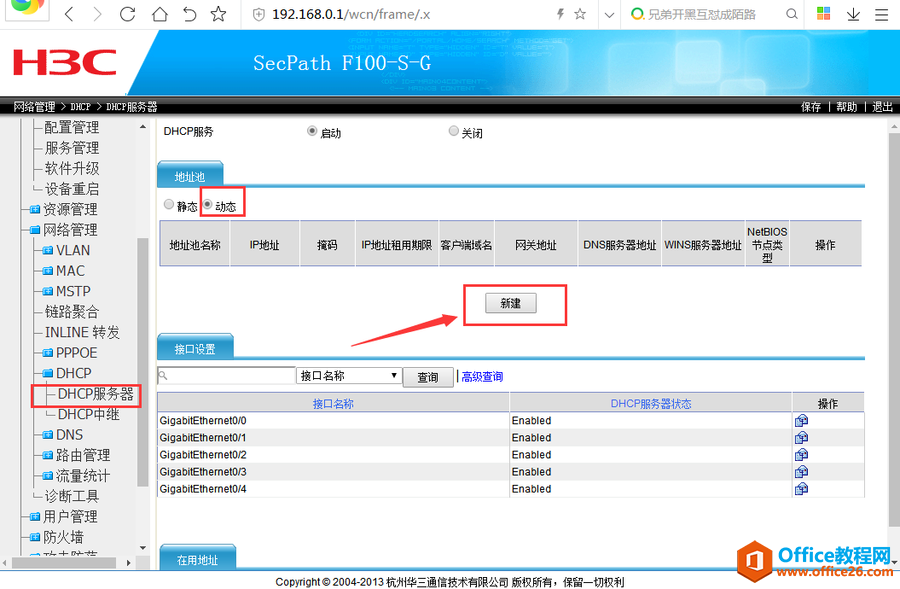The height and width of the screenshot is (589, 900).
Task: Click 退出 to log out
Action: click(x=883, y=107)
